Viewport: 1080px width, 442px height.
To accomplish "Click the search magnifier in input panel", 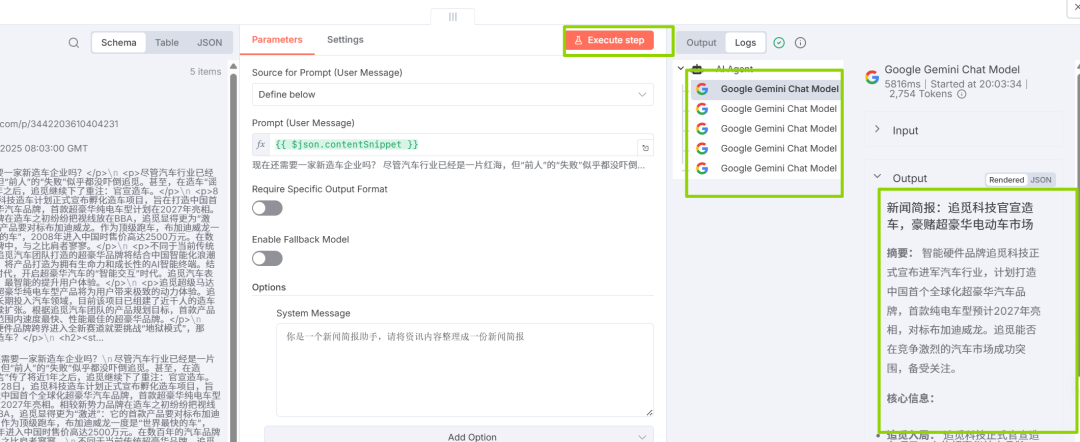I will 74,43.
